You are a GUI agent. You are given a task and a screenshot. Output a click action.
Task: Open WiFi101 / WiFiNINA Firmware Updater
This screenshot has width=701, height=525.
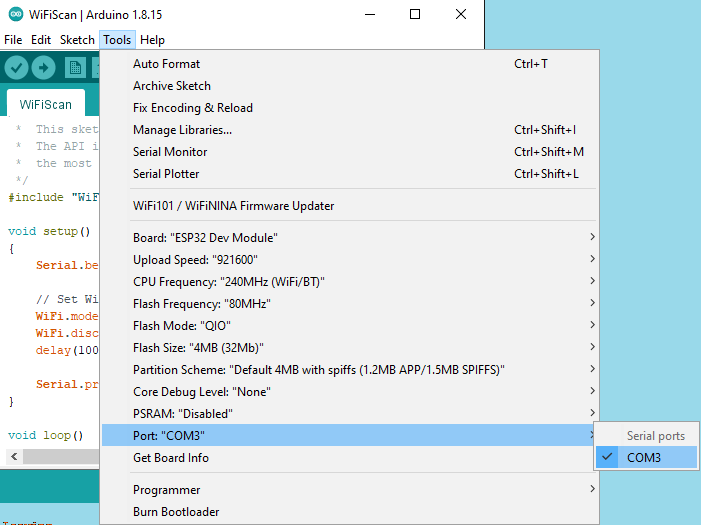coord(350,206)
